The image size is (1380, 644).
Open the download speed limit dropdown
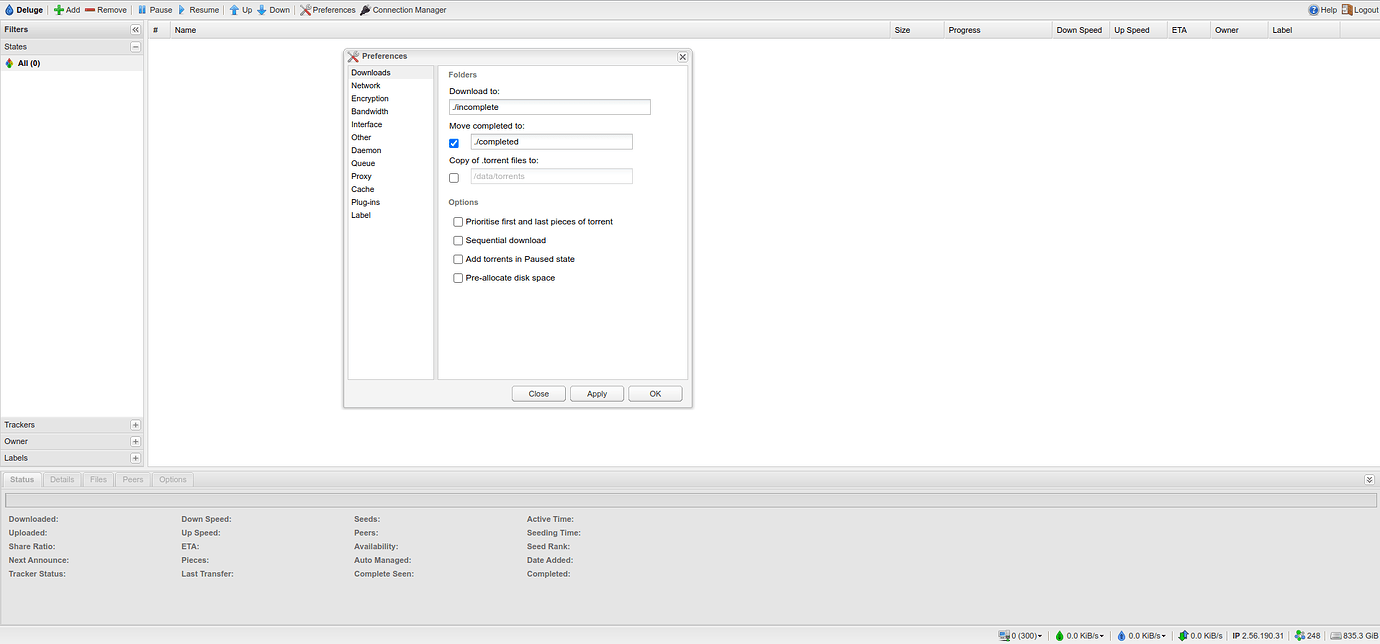pos(1081,634)
